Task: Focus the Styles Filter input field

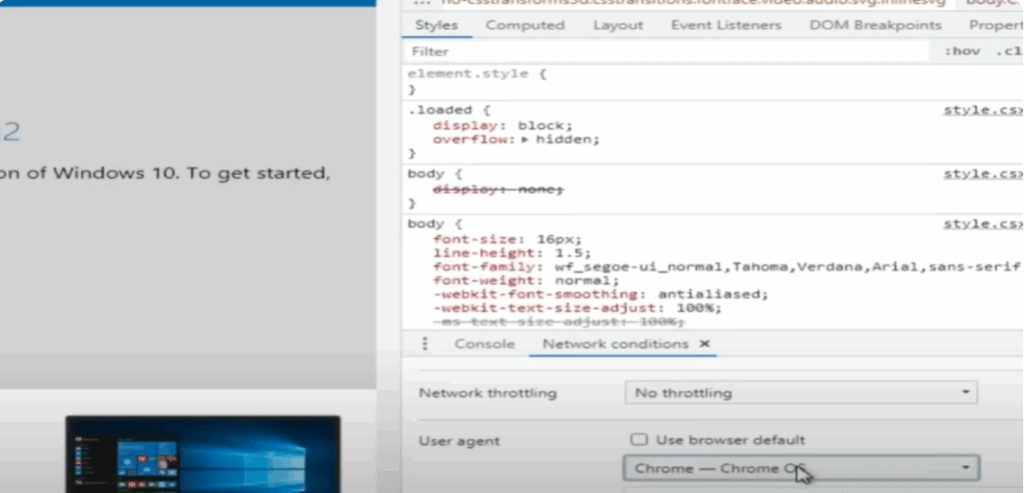Action: pyautogui.click(x=666, y=52)
